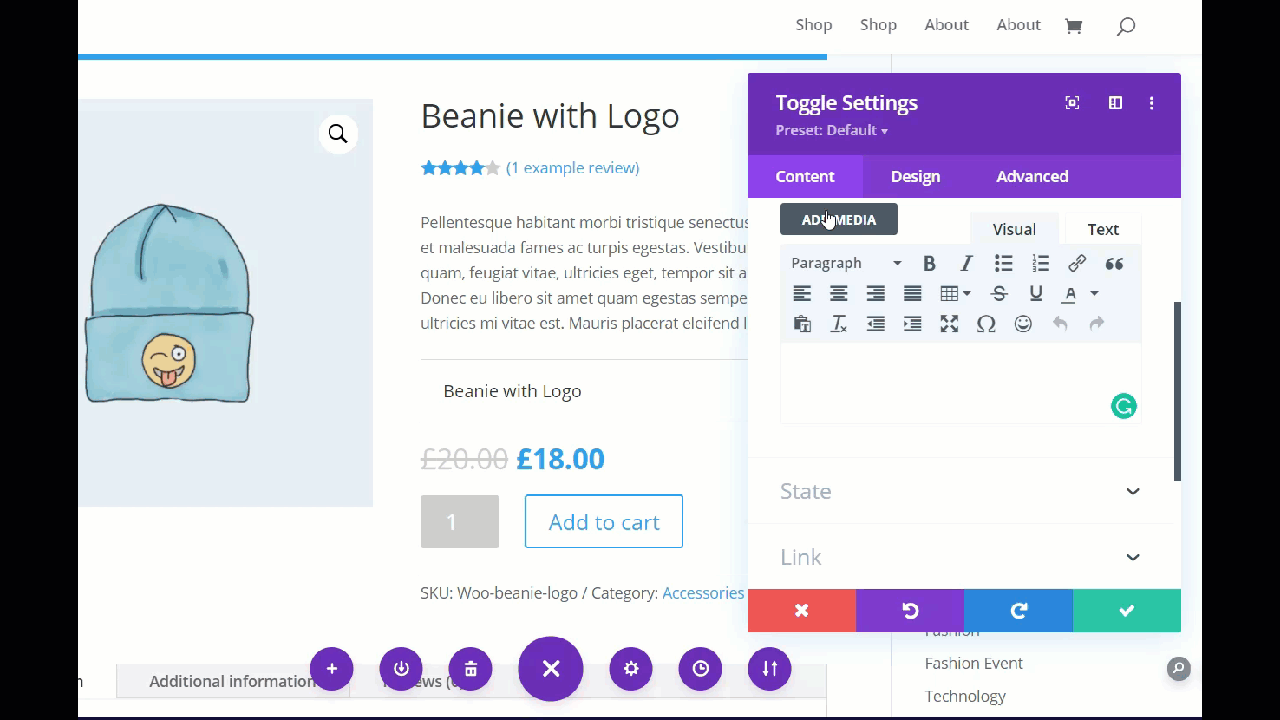This screenshot has height=720, width=1280.
Task: Open the shopping cart icon
Action: tap(1074, 26)
